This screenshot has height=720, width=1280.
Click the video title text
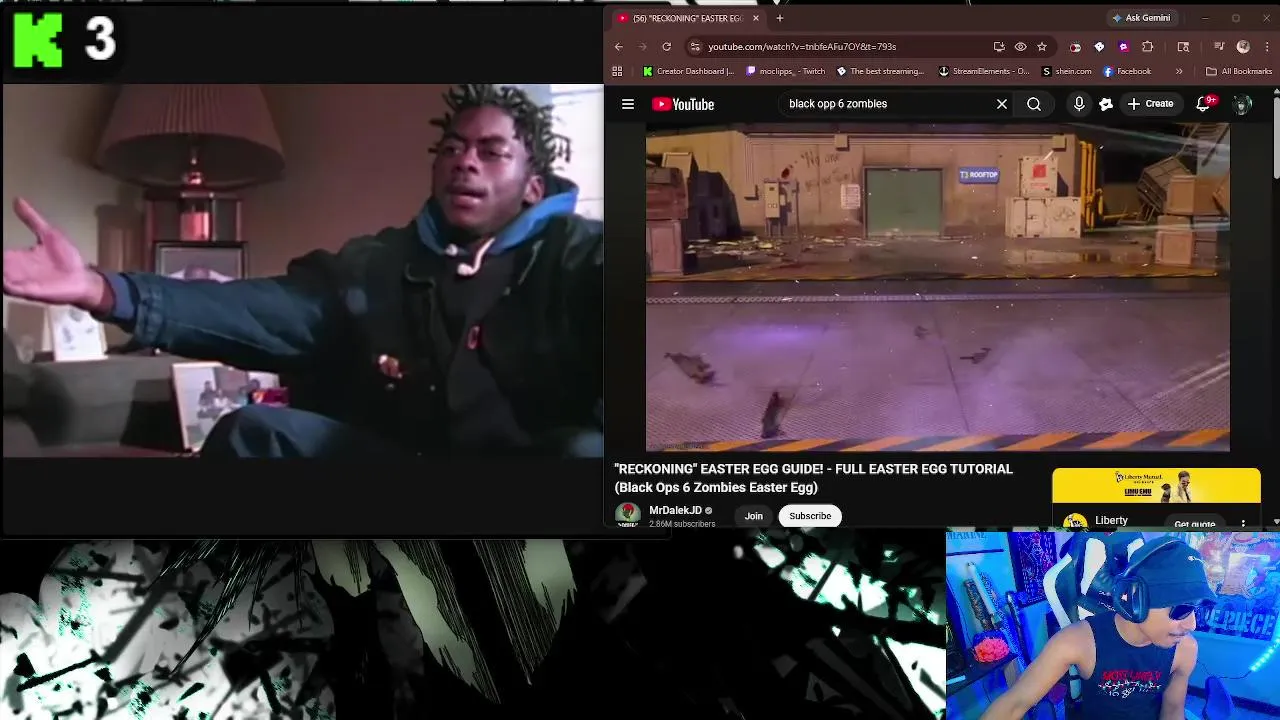813,478
